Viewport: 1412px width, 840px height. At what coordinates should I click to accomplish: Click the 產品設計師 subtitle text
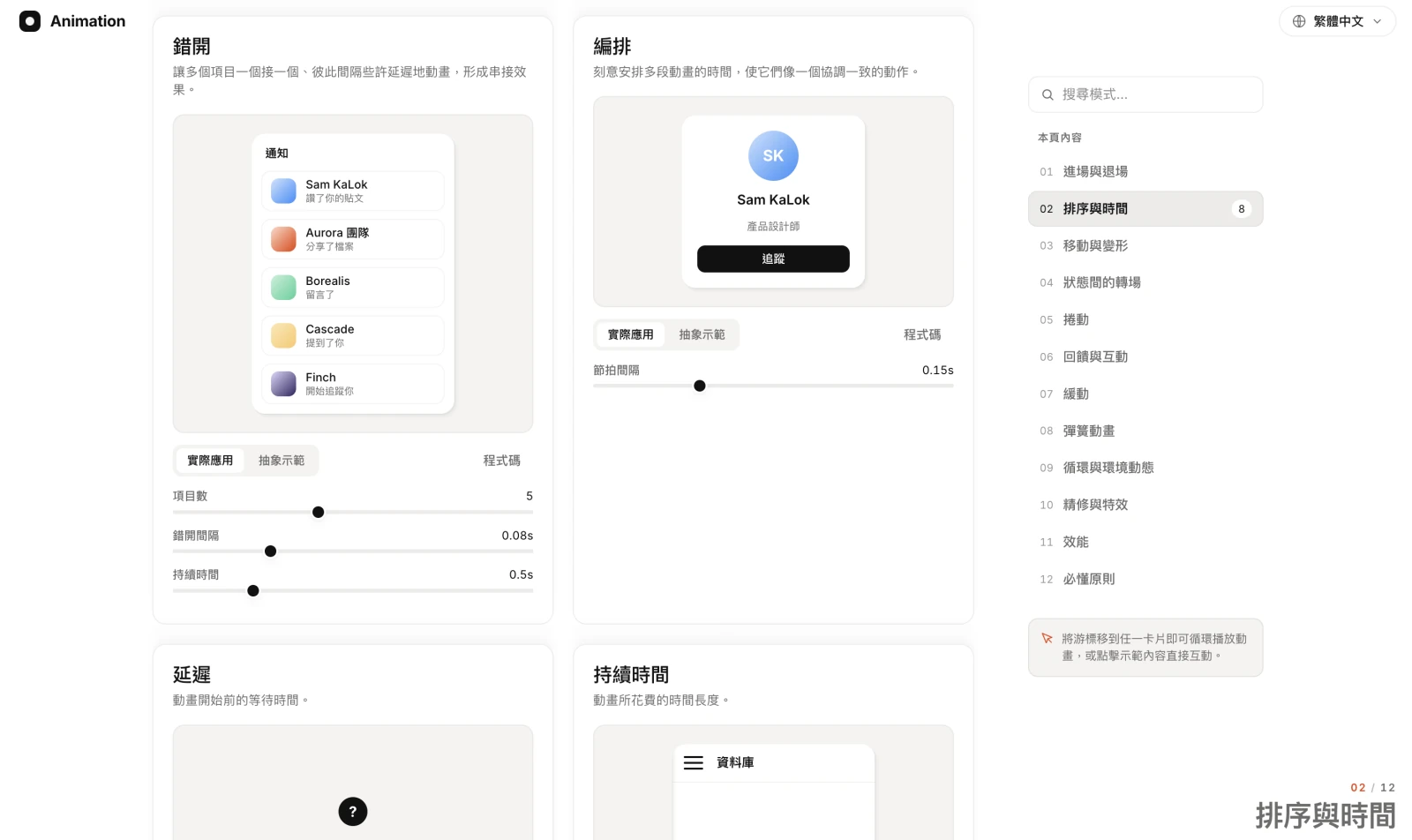773,227
